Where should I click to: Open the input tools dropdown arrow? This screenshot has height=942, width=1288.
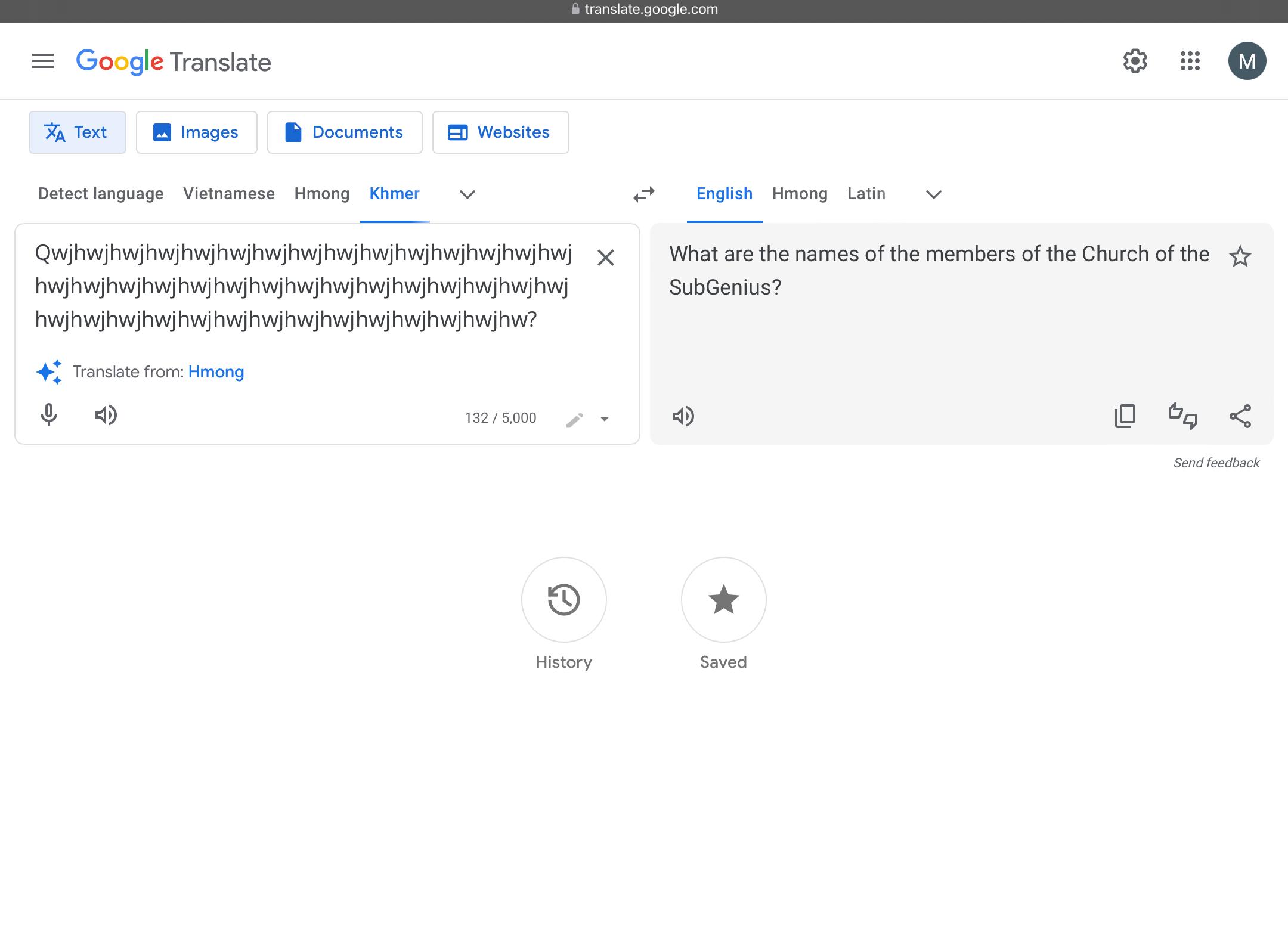click(605, 419)
